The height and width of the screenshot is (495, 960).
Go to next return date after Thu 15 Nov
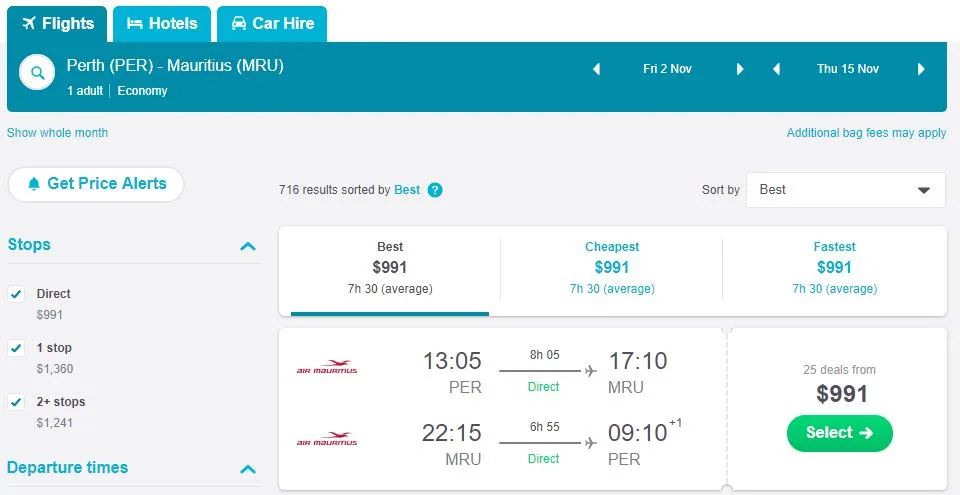pos(921,69)
